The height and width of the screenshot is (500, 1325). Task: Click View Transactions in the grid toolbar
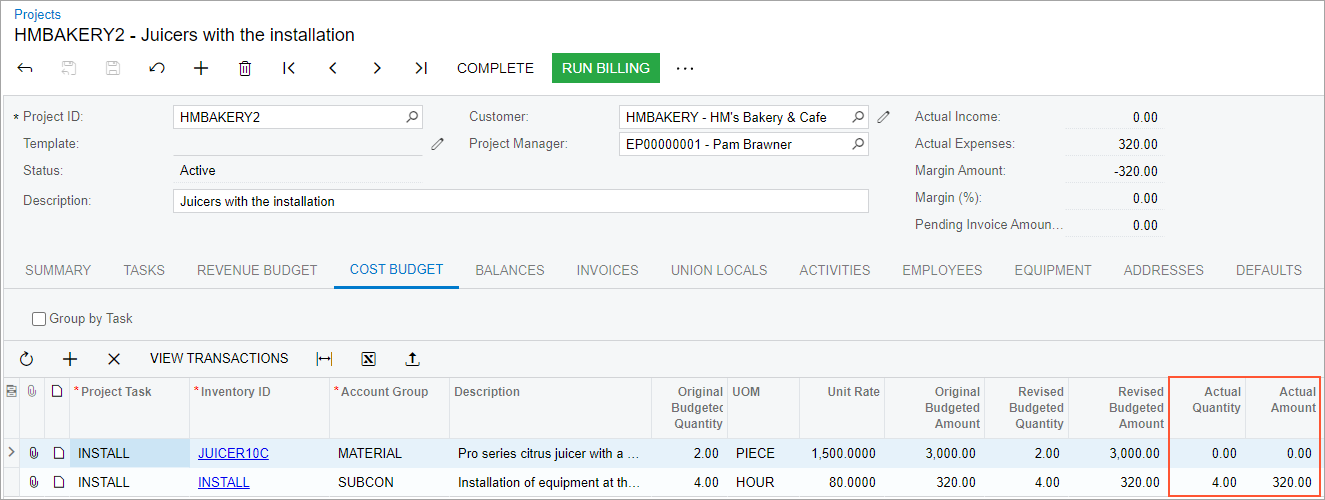pyautogui.click(x=219, y=359)
